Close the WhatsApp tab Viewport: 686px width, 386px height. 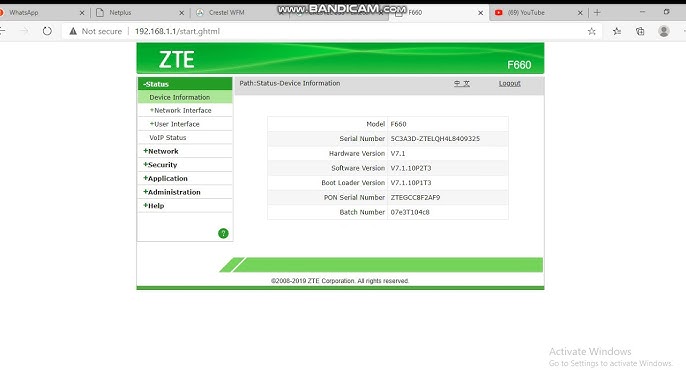(x=82, y=13)
